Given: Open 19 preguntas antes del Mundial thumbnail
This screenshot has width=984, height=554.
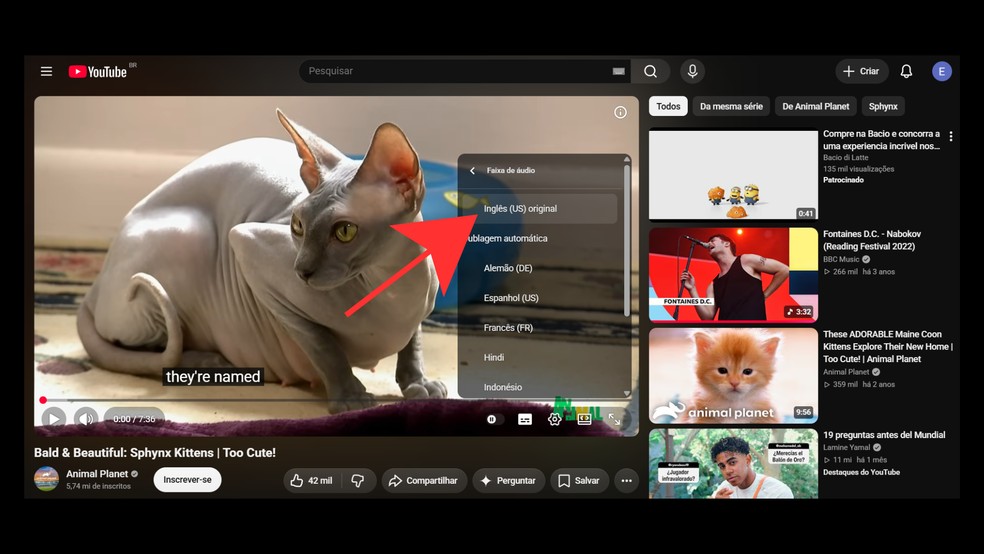Looking at the screenshot, I should [733, 464].
